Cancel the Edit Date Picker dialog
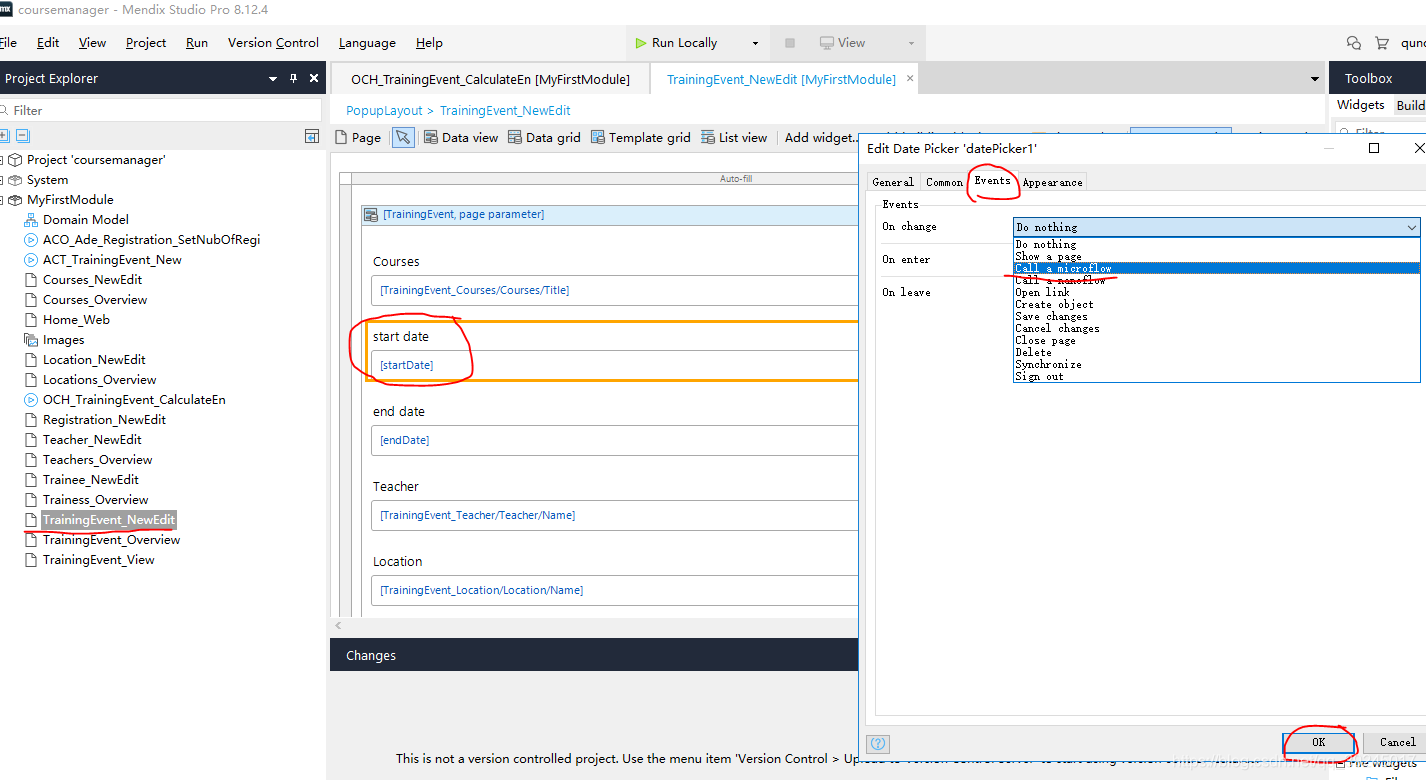Screen dimensions: 1426x780 pos(1396,742)
